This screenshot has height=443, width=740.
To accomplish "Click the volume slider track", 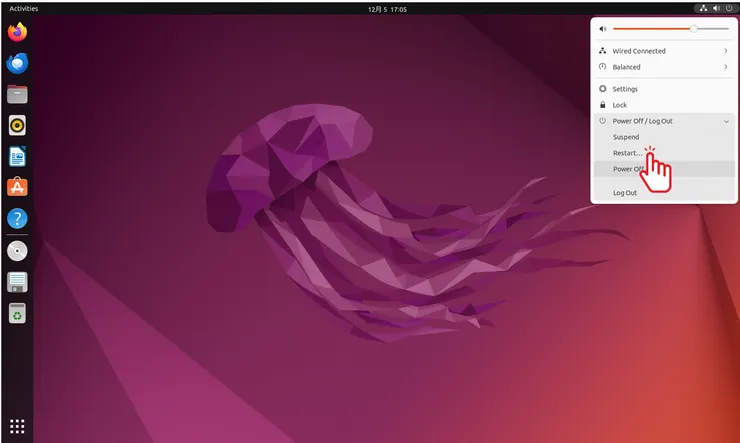I will pyautogui.click(x=655, y=29).
